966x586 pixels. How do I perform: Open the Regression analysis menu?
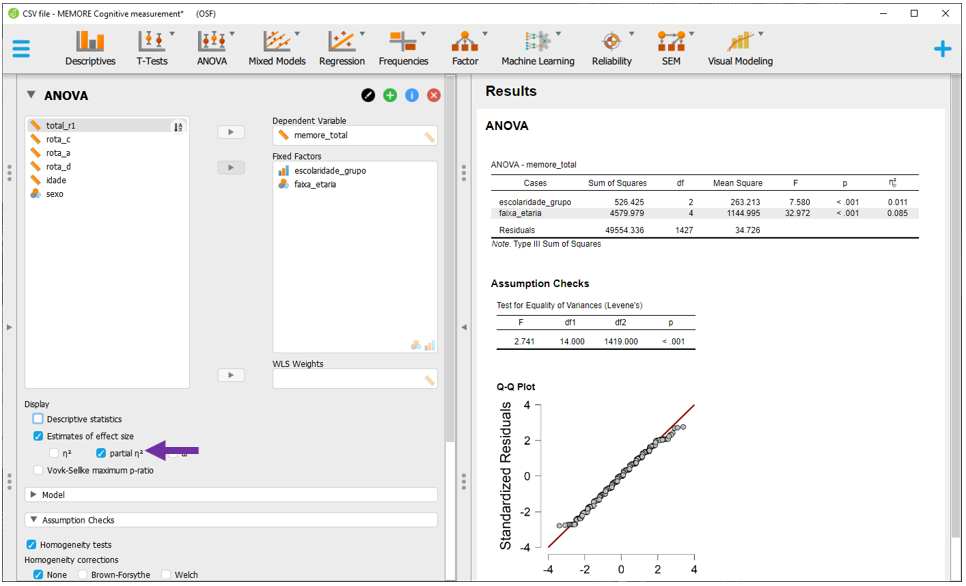tap(342, 48)
